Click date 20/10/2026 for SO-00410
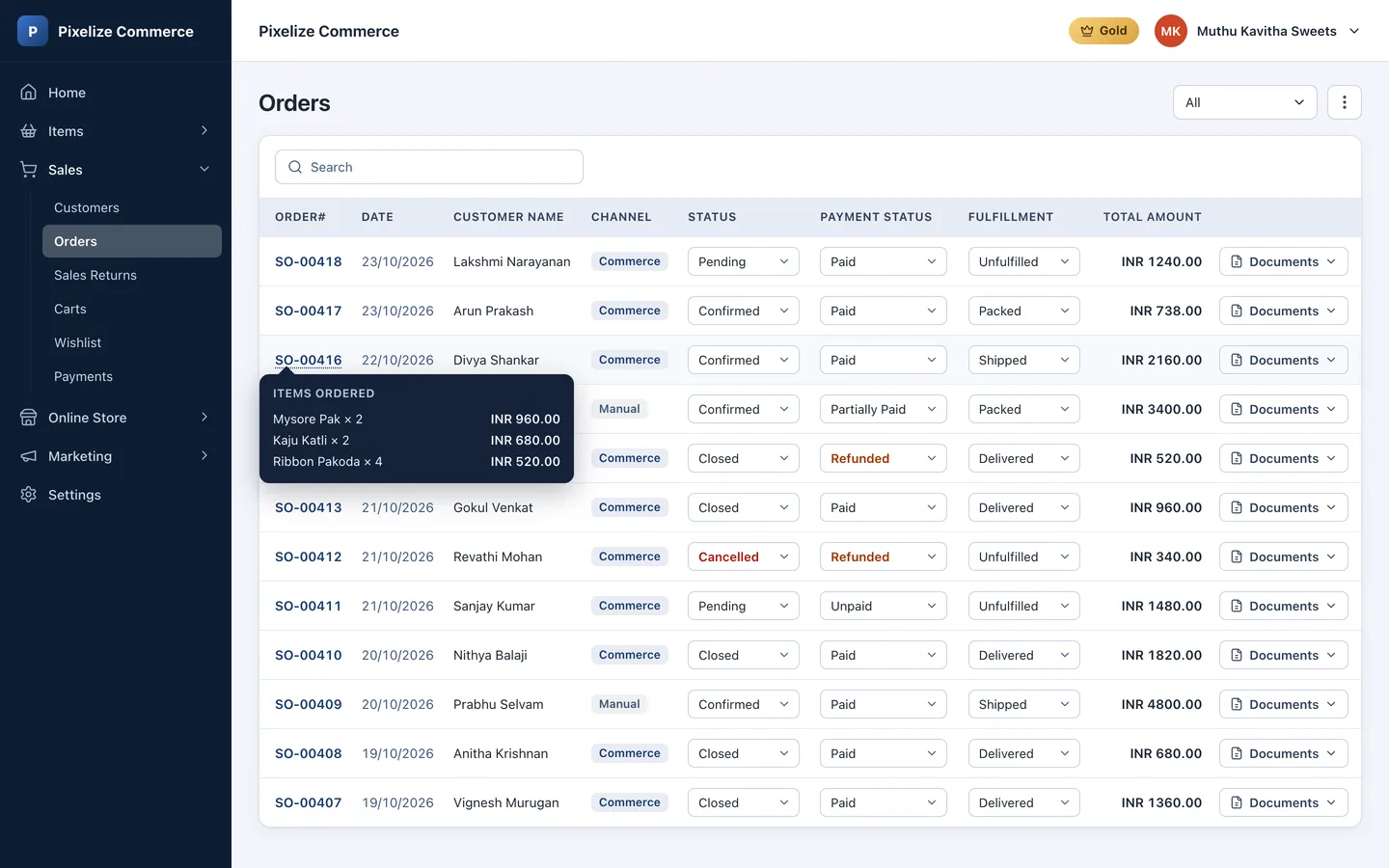Image resolution: width=1389 pixels, height=868 pixels. (x=397, y=655)
